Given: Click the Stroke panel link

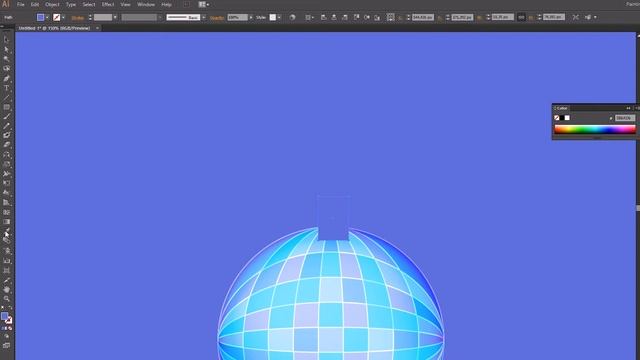Looking at the screenshot, I should coord(78,18).
